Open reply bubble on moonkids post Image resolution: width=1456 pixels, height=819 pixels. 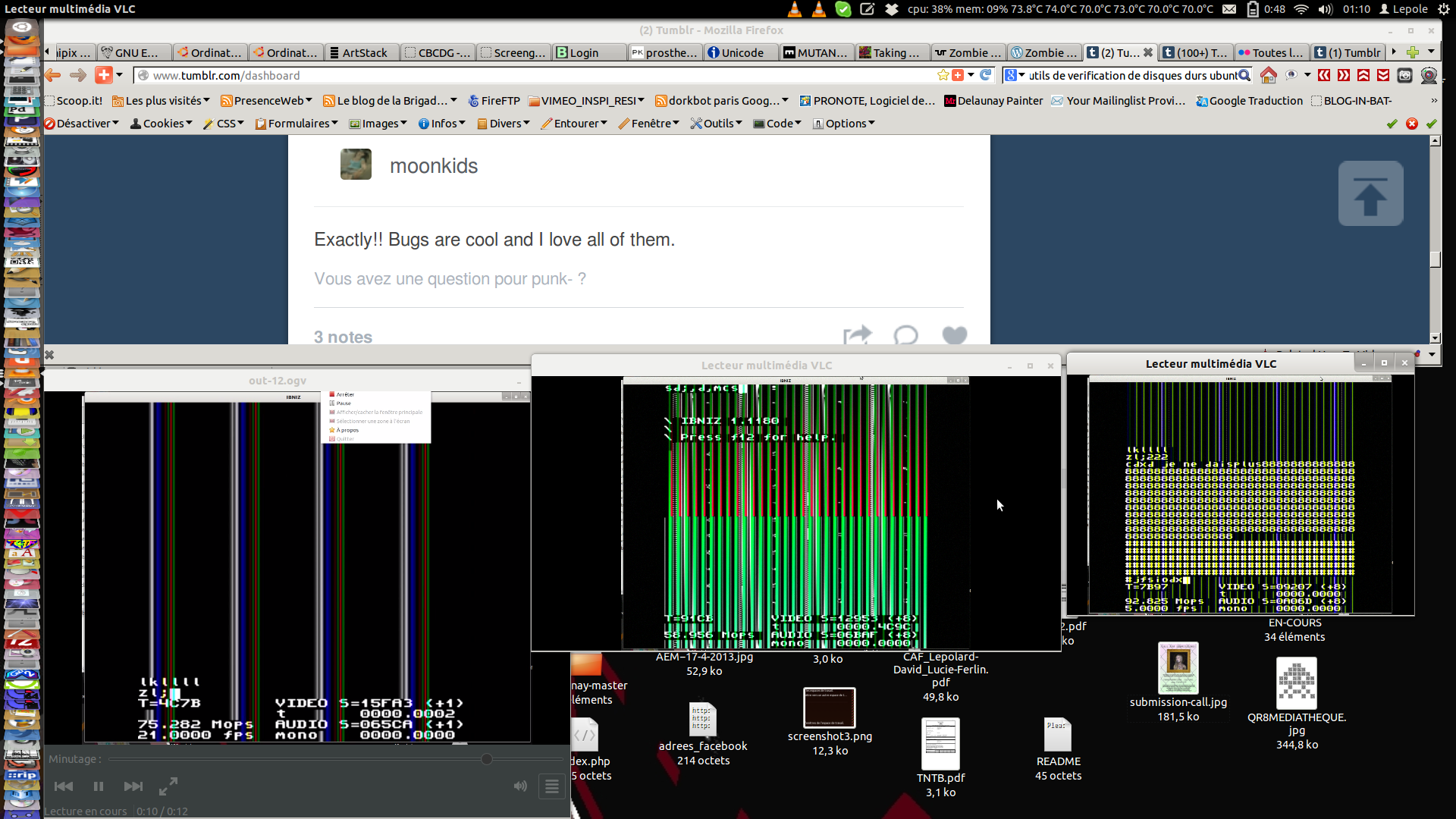point(905,336)
